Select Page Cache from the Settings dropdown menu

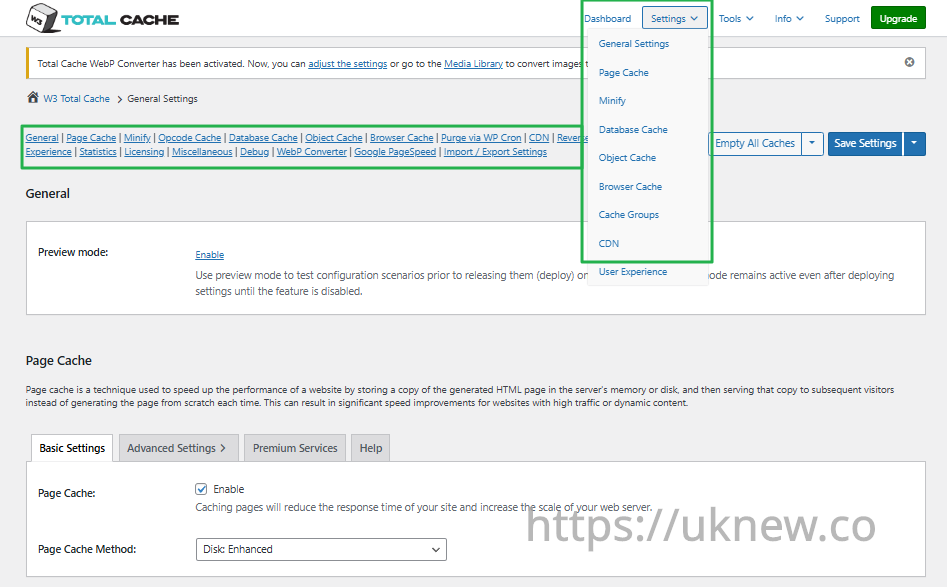pyautogui.click(x=623, y=73)
